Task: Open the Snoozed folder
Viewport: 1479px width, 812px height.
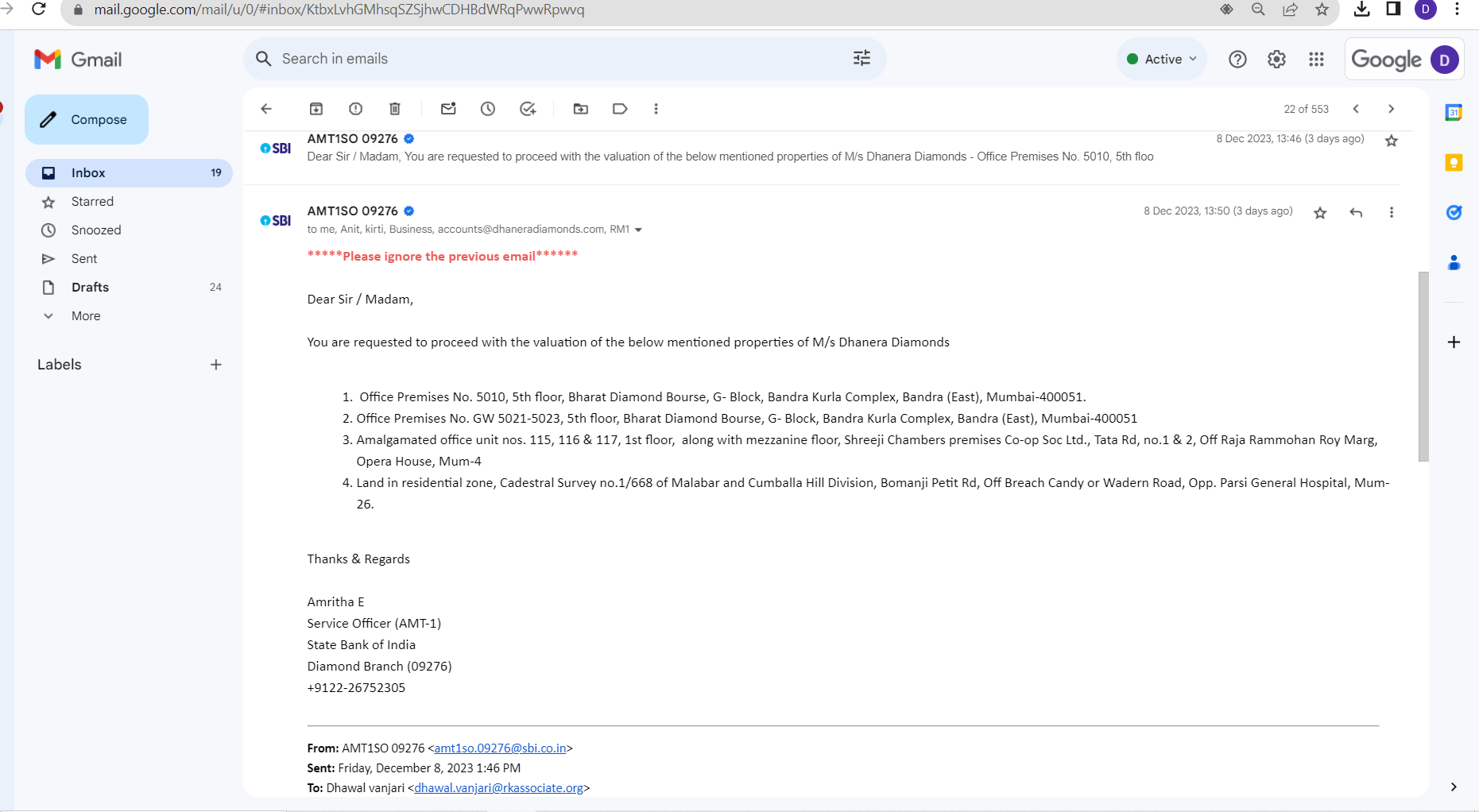Action: click(x=129, y=230)
